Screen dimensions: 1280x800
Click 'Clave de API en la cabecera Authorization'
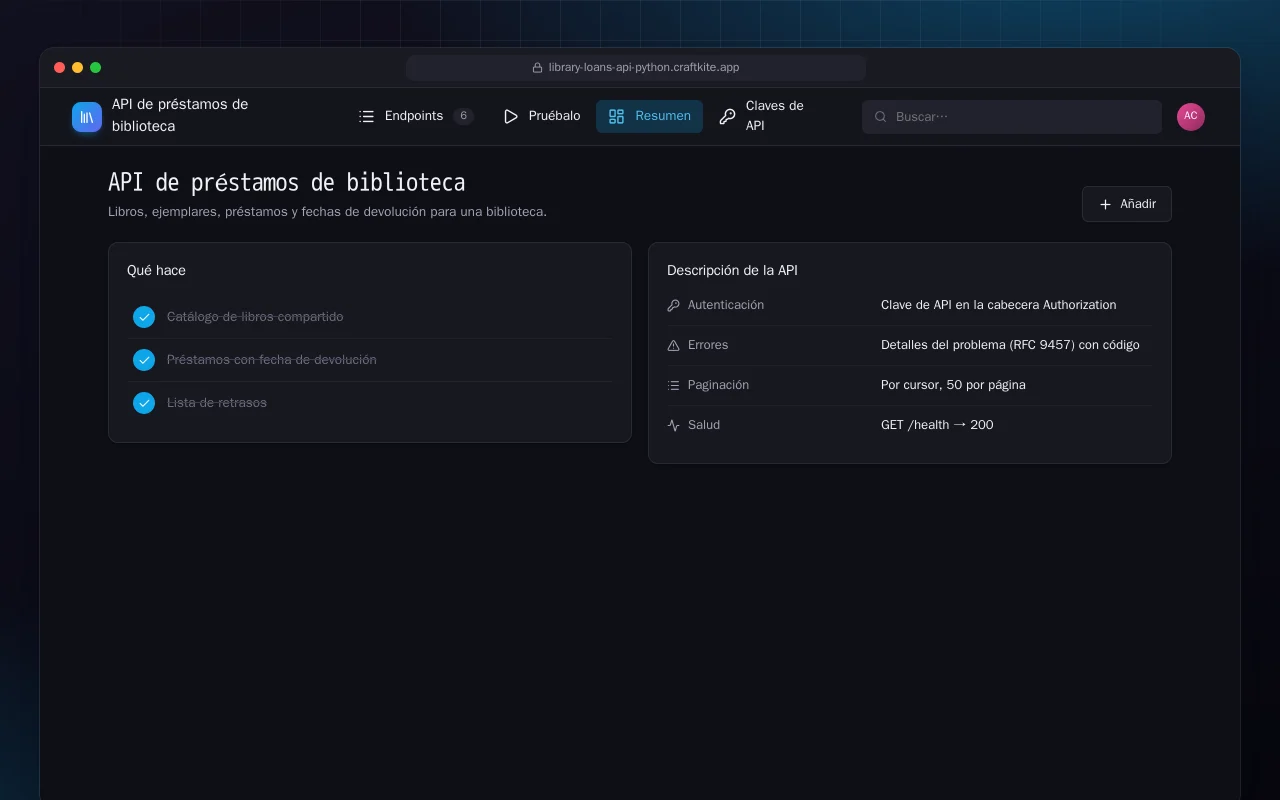[x=999, y=305]
